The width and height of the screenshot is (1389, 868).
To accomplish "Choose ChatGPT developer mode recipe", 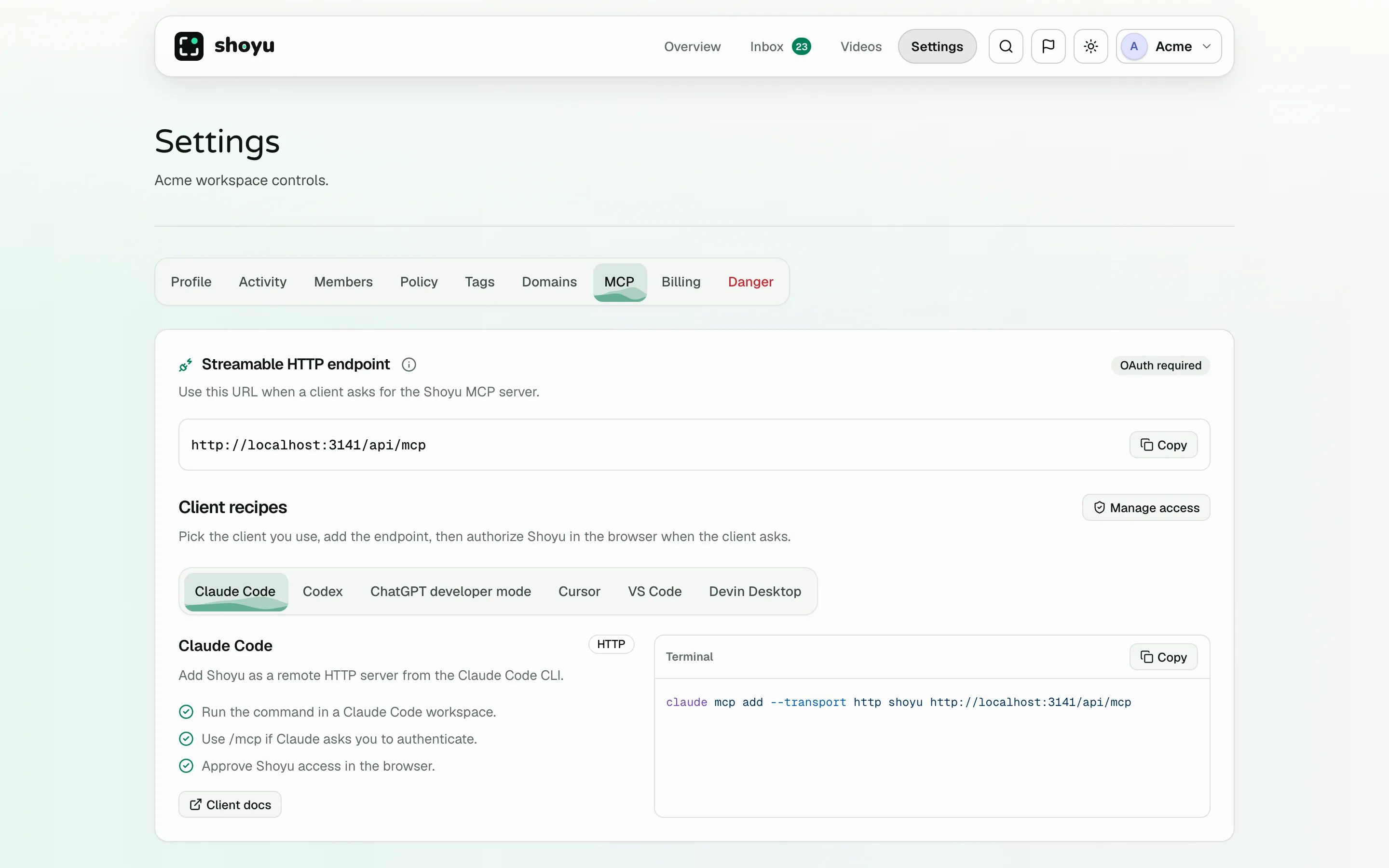I will tap(450, 591).
